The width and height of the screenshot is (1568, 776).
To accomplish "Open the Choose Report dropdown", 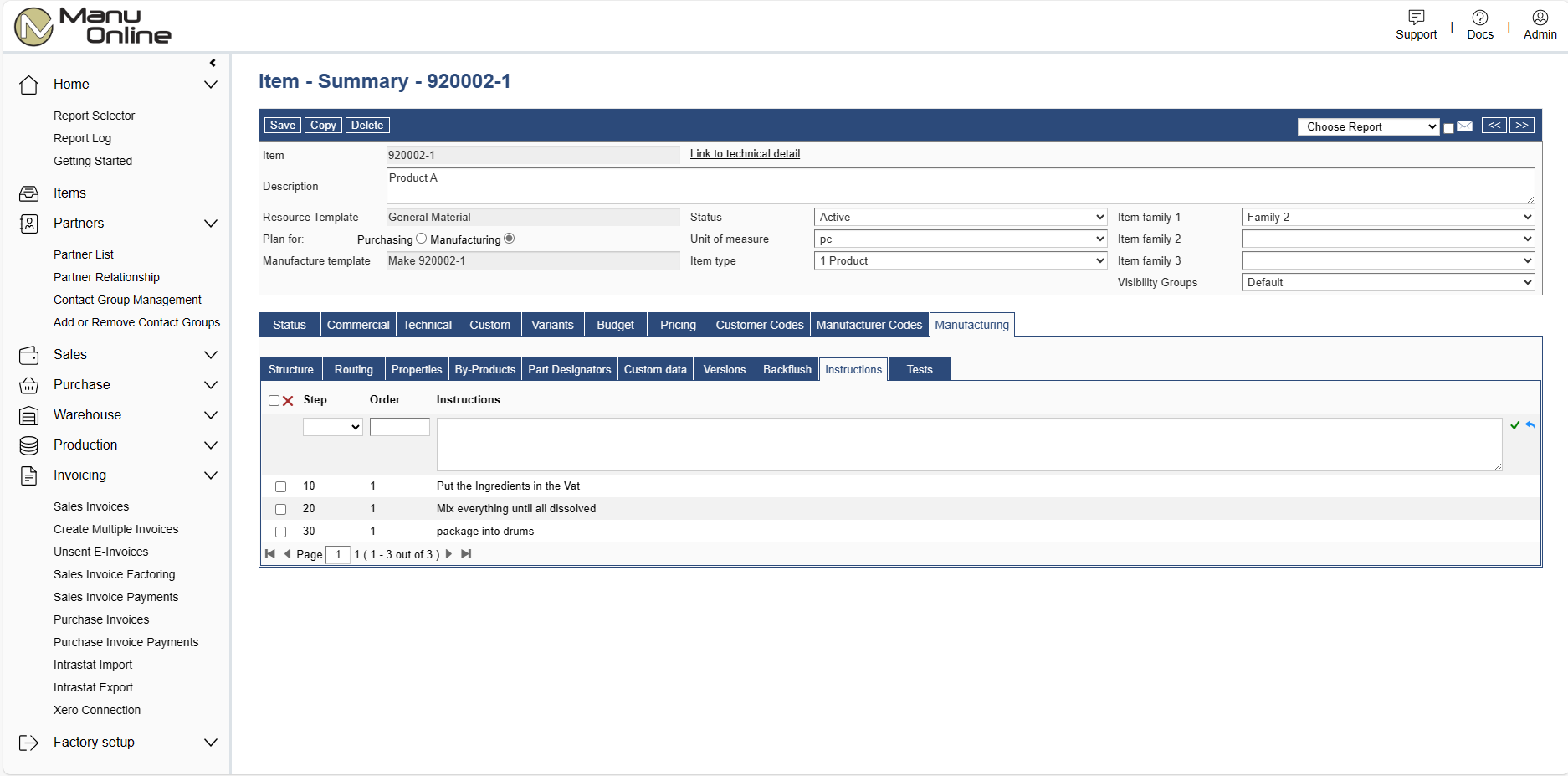I will [1368, 126].
